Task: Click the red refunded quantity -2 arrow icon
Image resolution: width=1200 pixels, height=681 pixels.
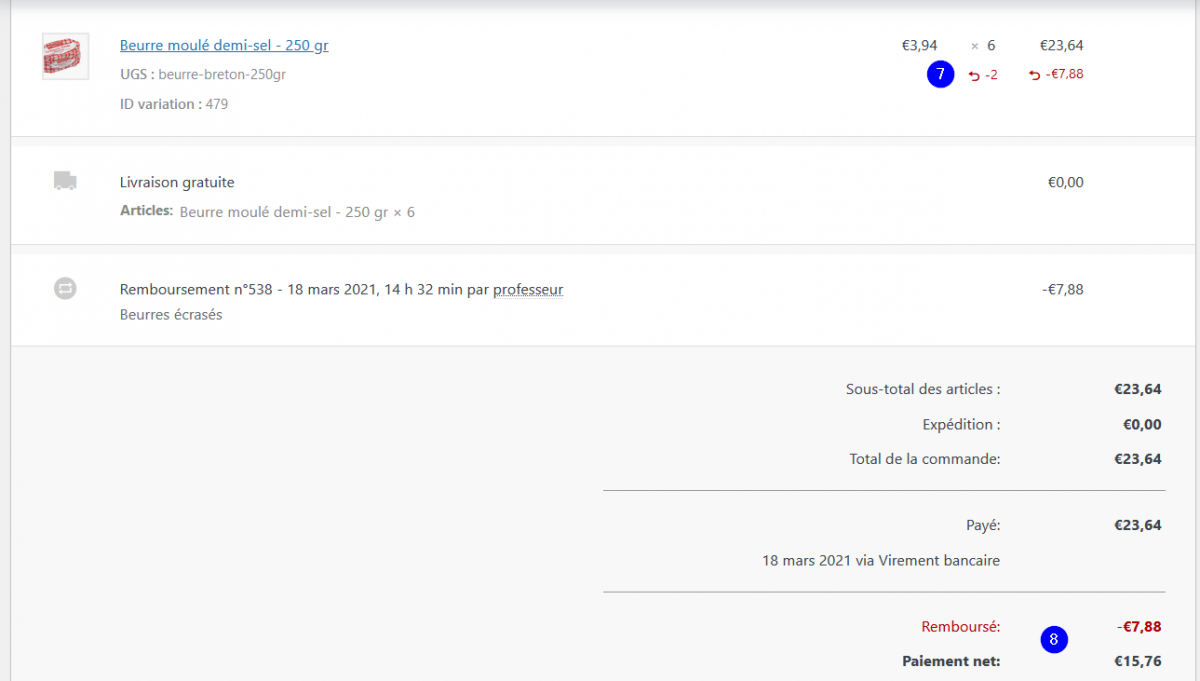Action: [974, 76]
